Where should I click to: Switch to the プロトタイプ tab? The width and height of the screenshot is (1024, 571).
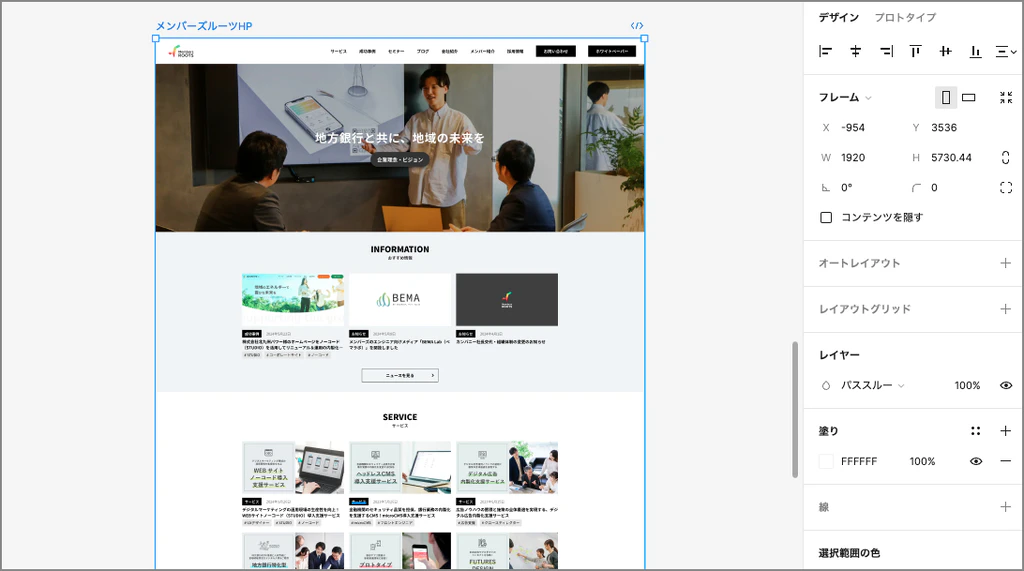click(905, 18)
